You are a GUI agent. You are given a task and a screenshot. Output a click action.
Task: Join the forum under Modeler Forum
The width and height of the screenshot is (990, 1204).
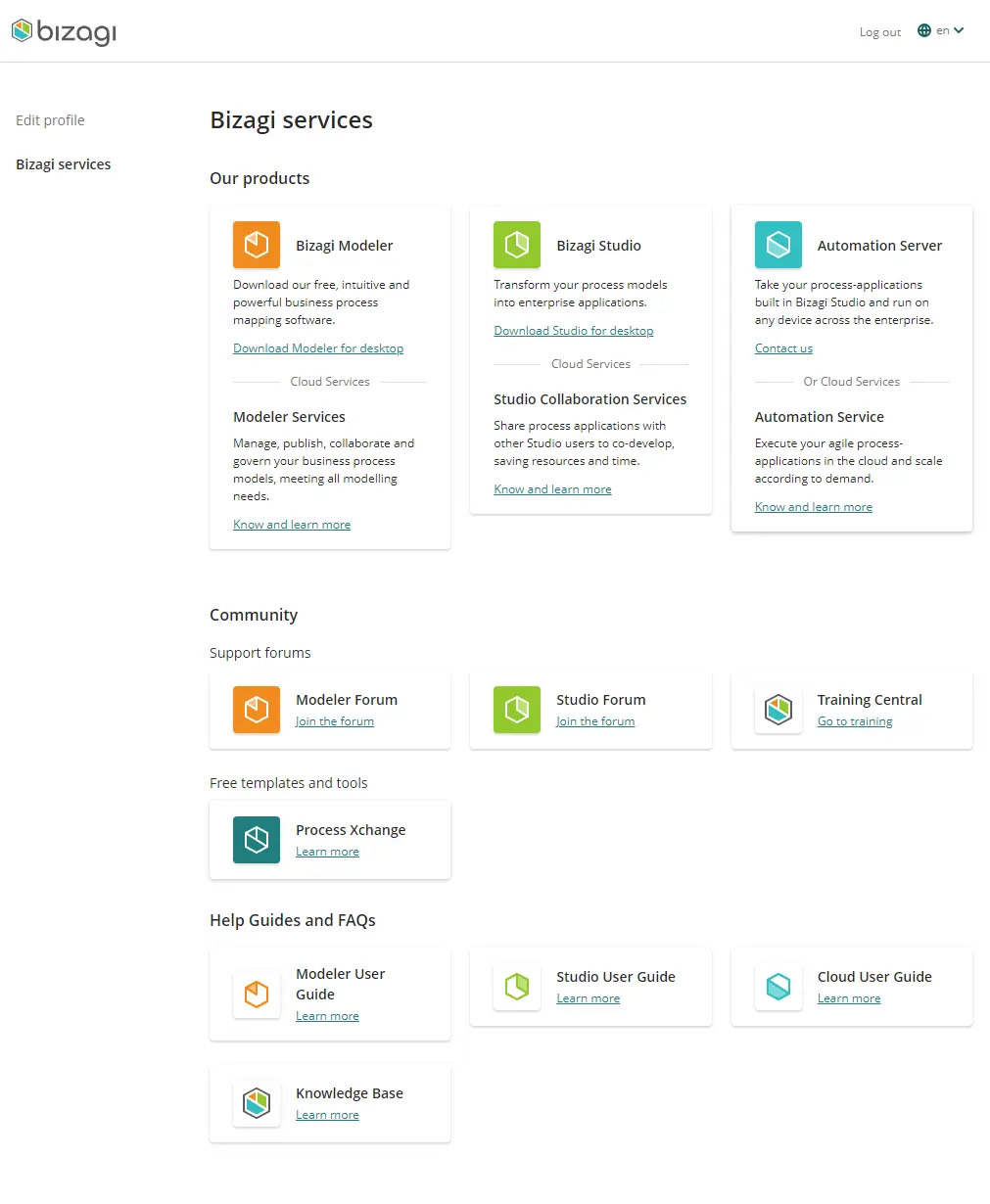(x=335, y=721)
